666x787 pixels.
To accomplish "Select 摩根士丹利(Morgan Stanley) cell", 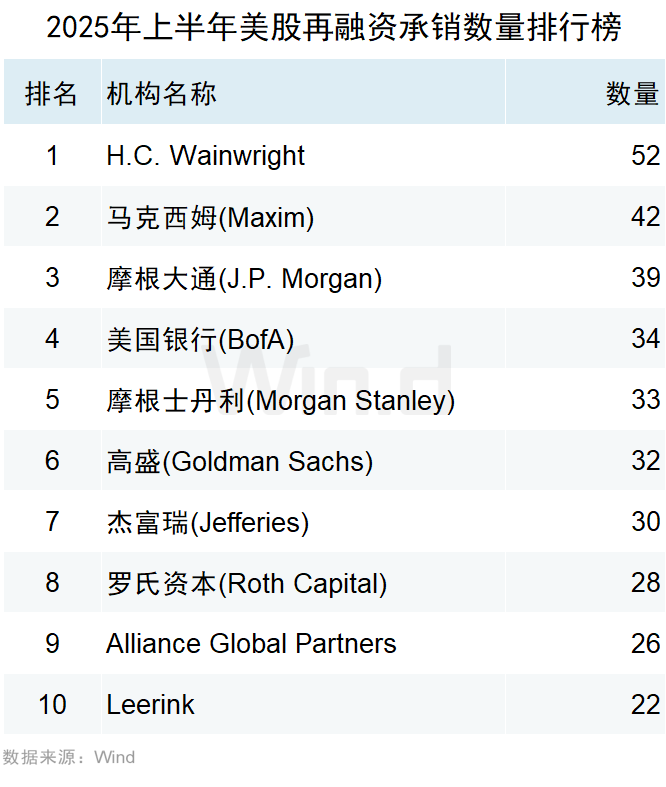I will tap(280, 400).
